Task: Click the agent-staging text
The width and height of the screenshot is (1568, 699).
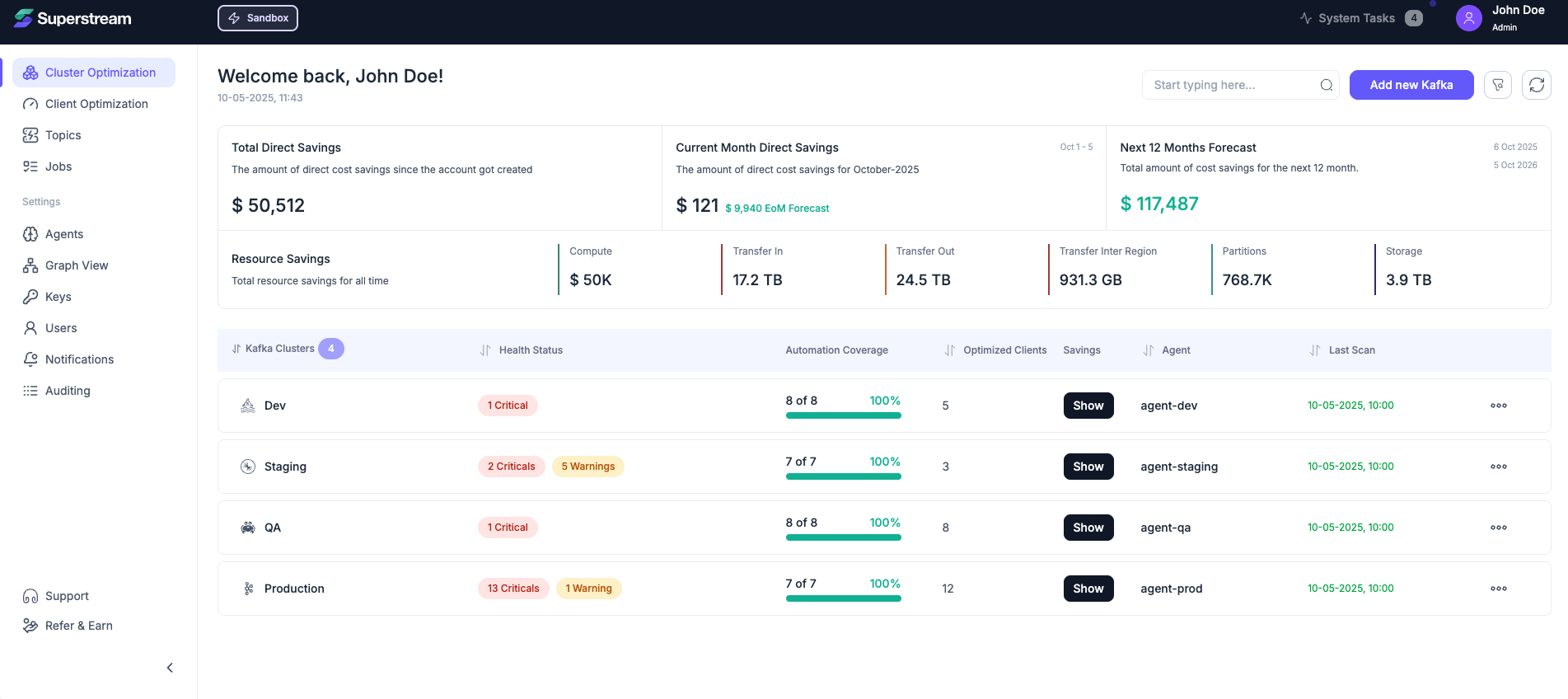Action: pos(1179,467)
